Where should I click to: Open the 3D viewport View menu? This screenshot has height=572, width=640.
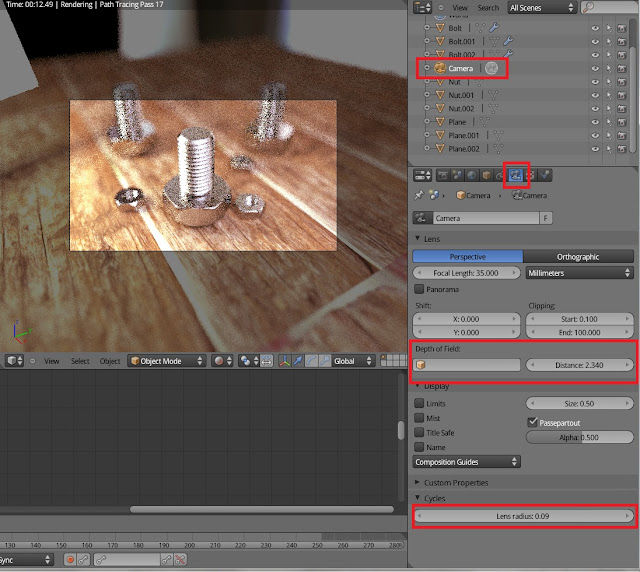tap(51, 361)
